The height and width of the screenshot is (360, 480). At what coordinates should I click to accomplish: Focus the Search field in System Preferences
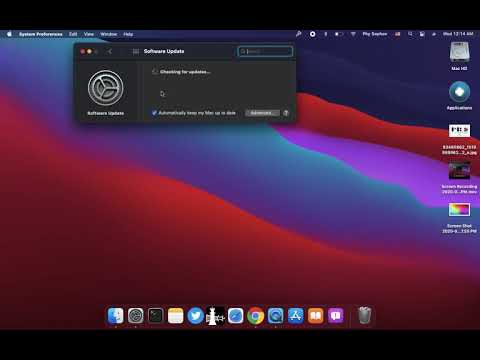tap(265, 51)
